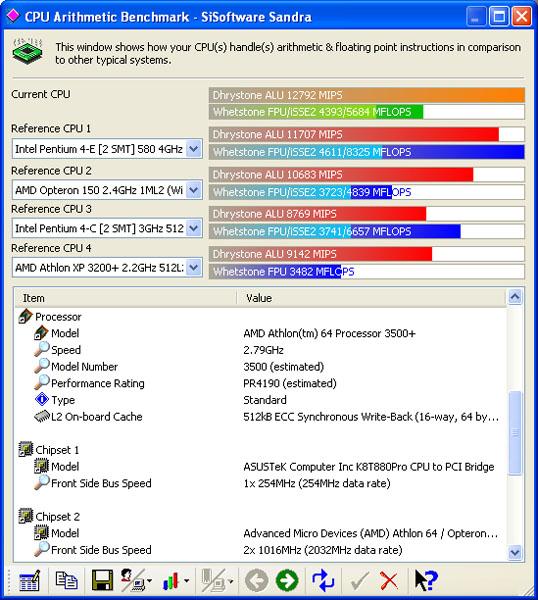Click the magnifier icon beside Performance Rating
The image size is (538, 600).
click(x=41, y=382)
